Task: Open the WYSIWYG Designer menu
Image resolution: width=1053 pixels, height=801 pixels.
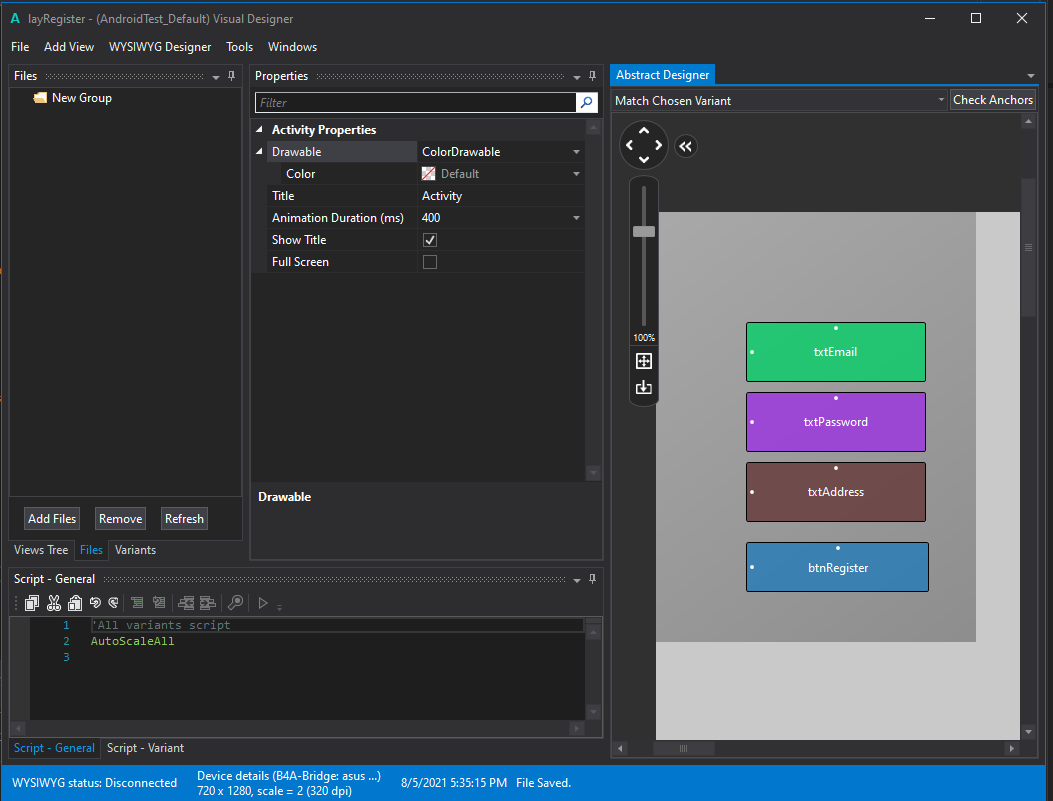Action: coord(160,47)
